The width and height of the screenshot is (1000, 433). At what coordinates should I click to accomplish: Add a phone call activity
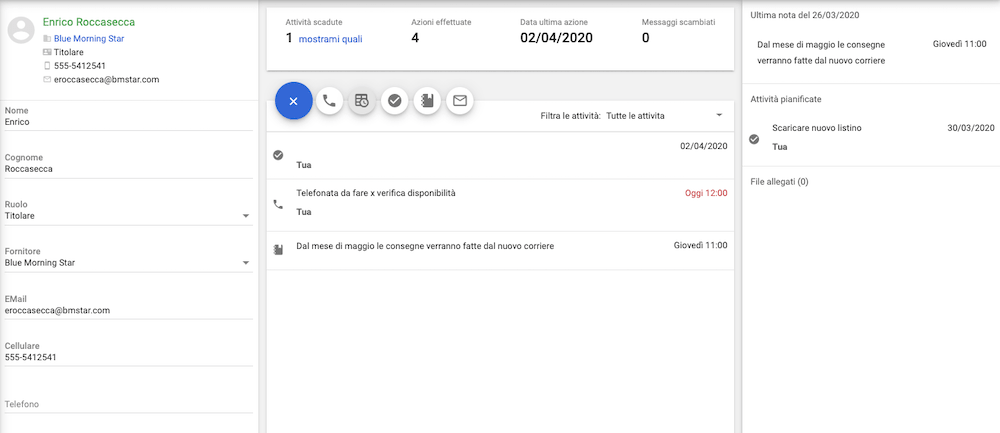(329, 101)
